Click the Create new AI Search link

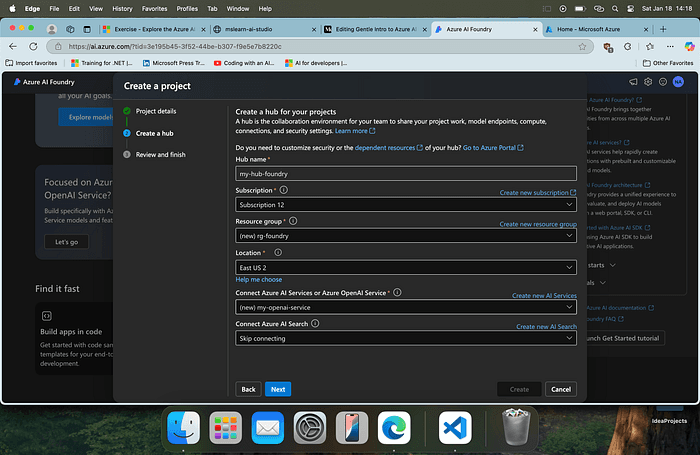coord(546,327)
